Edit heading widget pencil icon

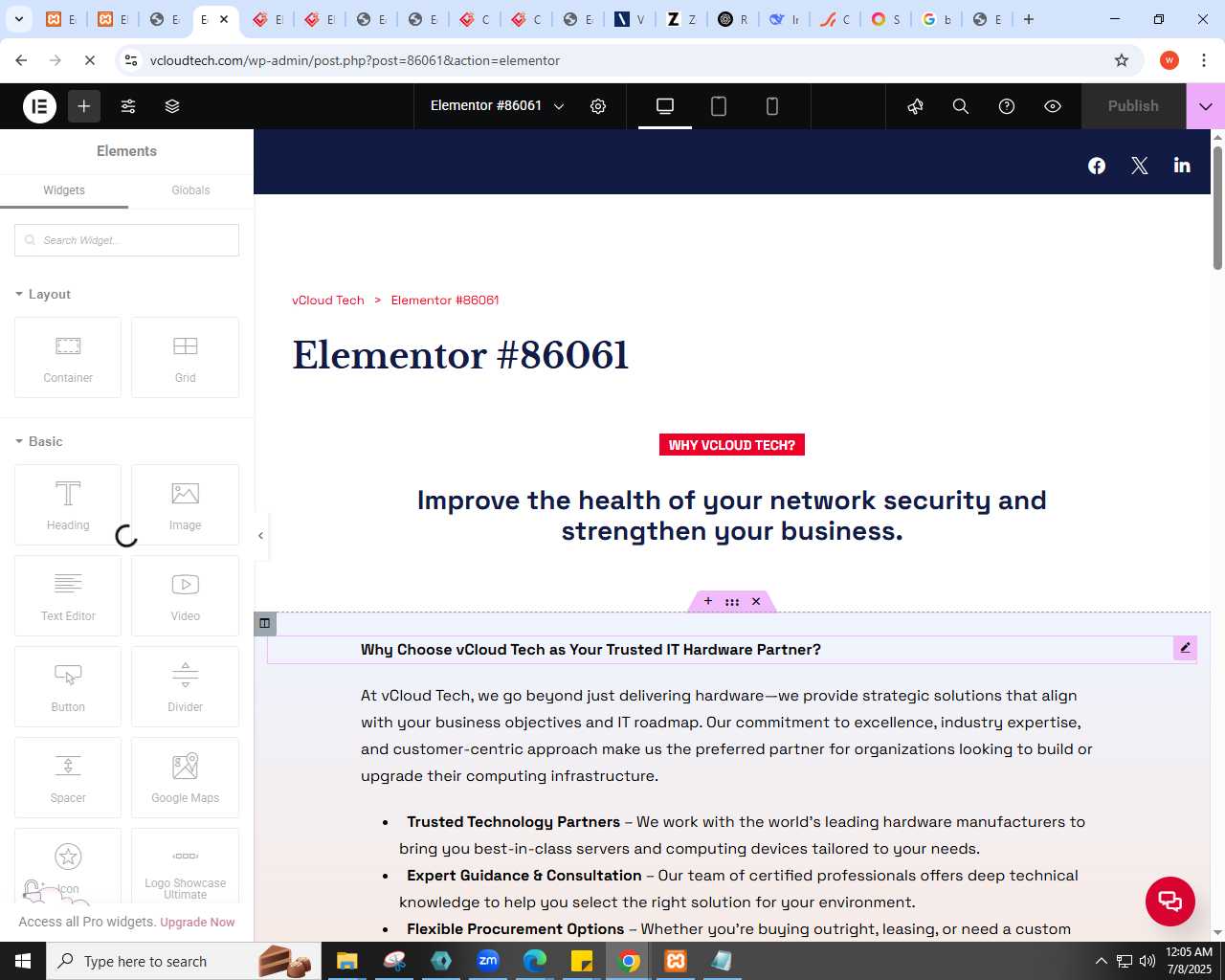point(1185,648)
